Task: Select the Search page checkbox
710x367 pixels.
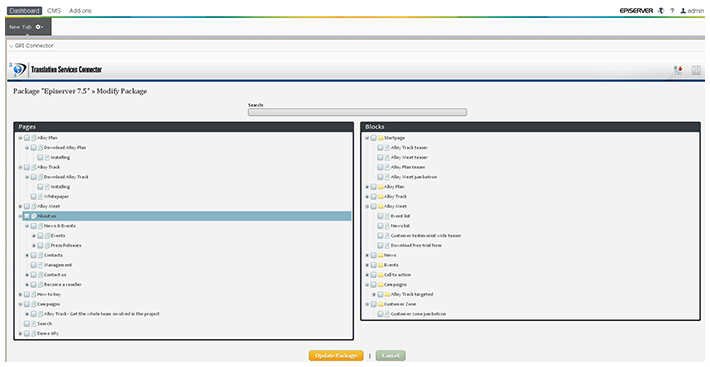Action: (27, 324)
